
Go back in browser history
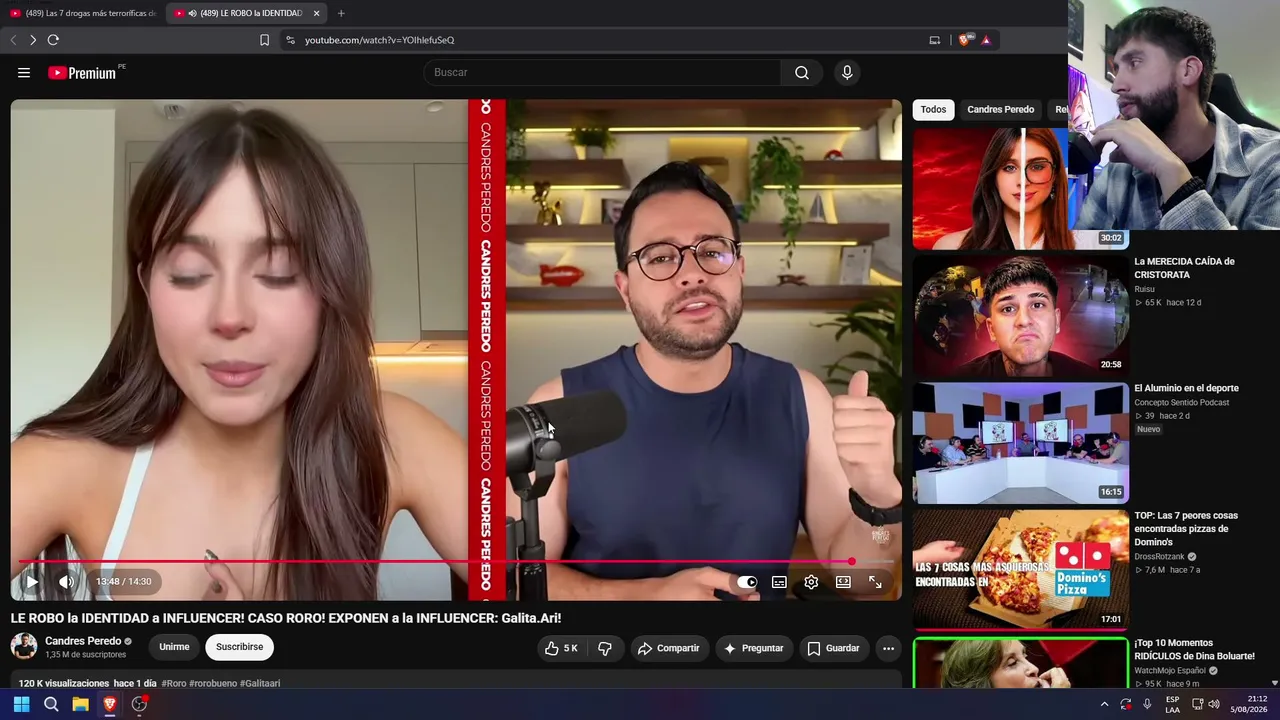coord(13,40)
